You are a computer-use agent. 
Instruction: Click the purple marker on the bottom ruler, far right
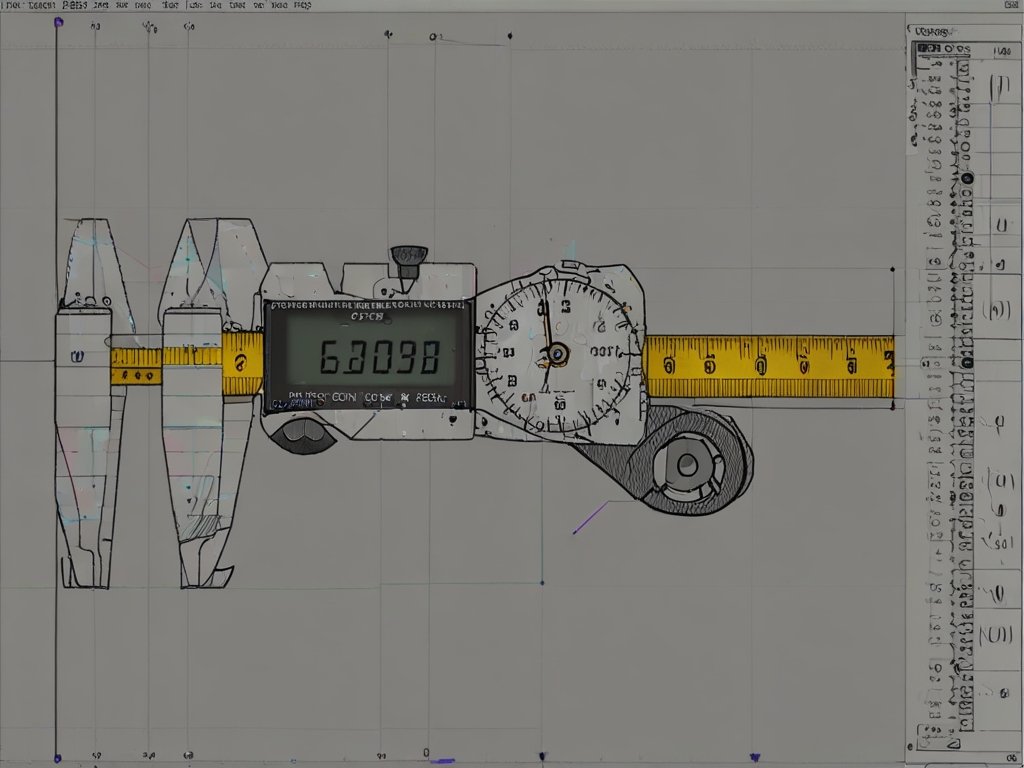click(755, 757)
